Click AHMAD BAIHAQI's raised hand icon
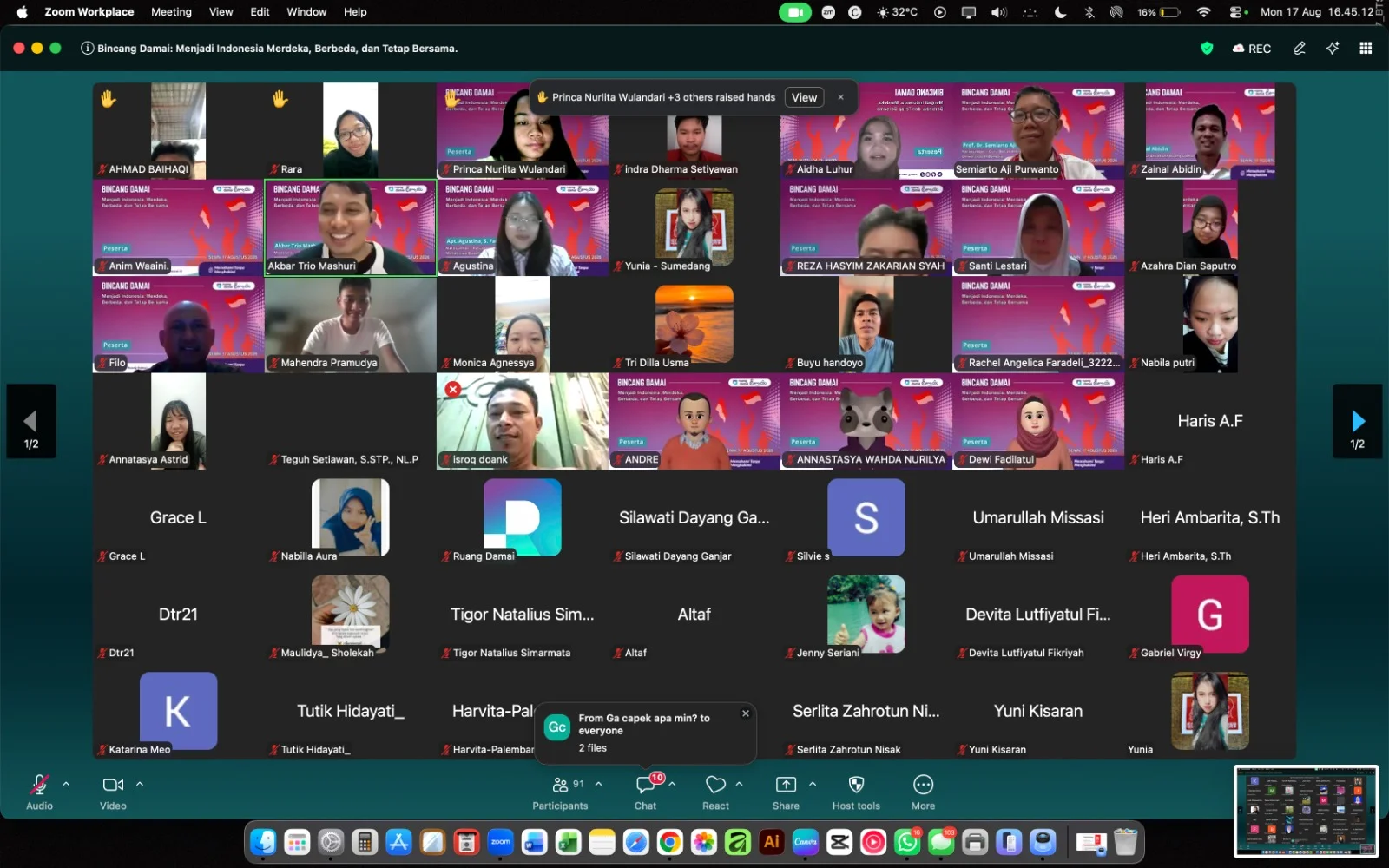 click(108, 98)
